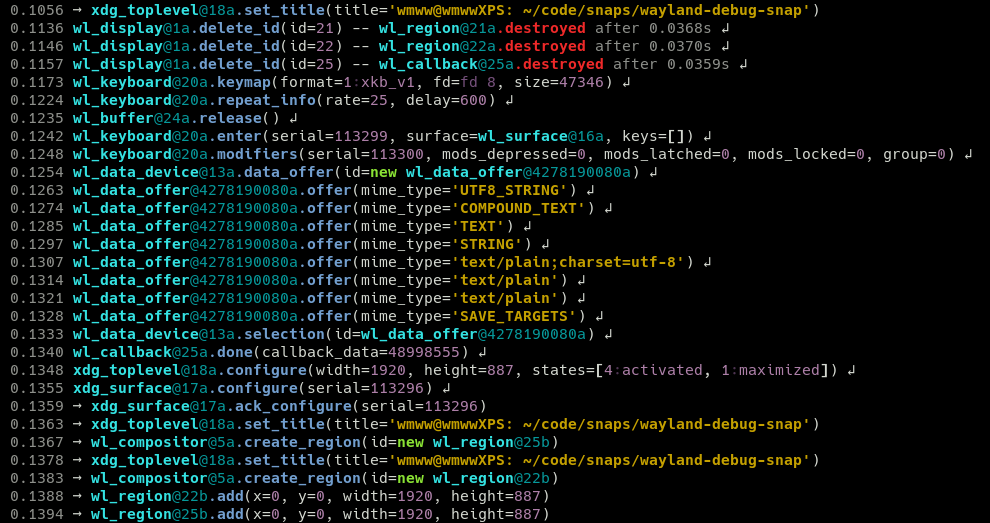
Task: Click the timestamp 0.1348
Action: tap(37, 370)
